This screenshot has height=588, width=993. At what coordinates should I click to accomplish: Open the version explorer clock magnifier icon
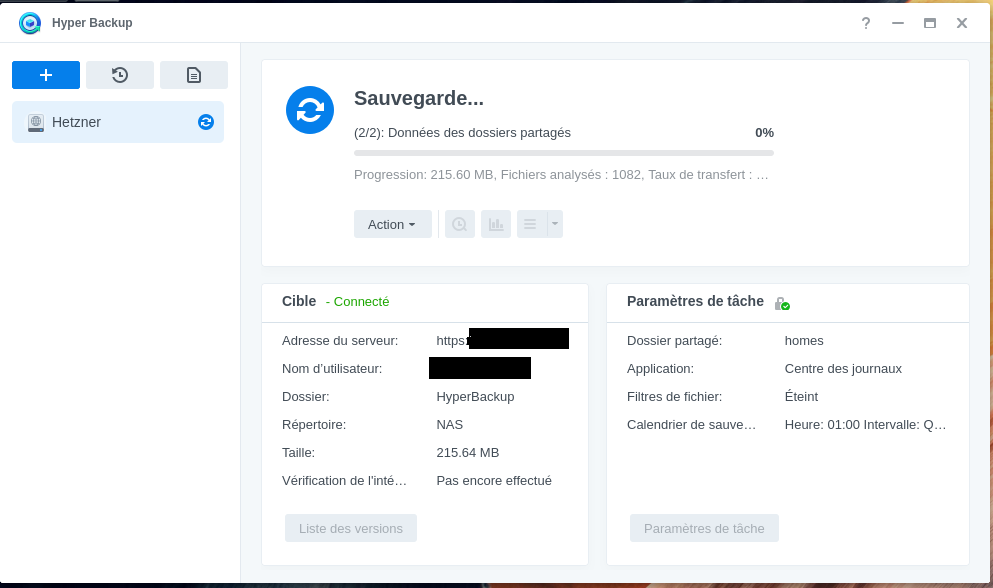[460, 224]
